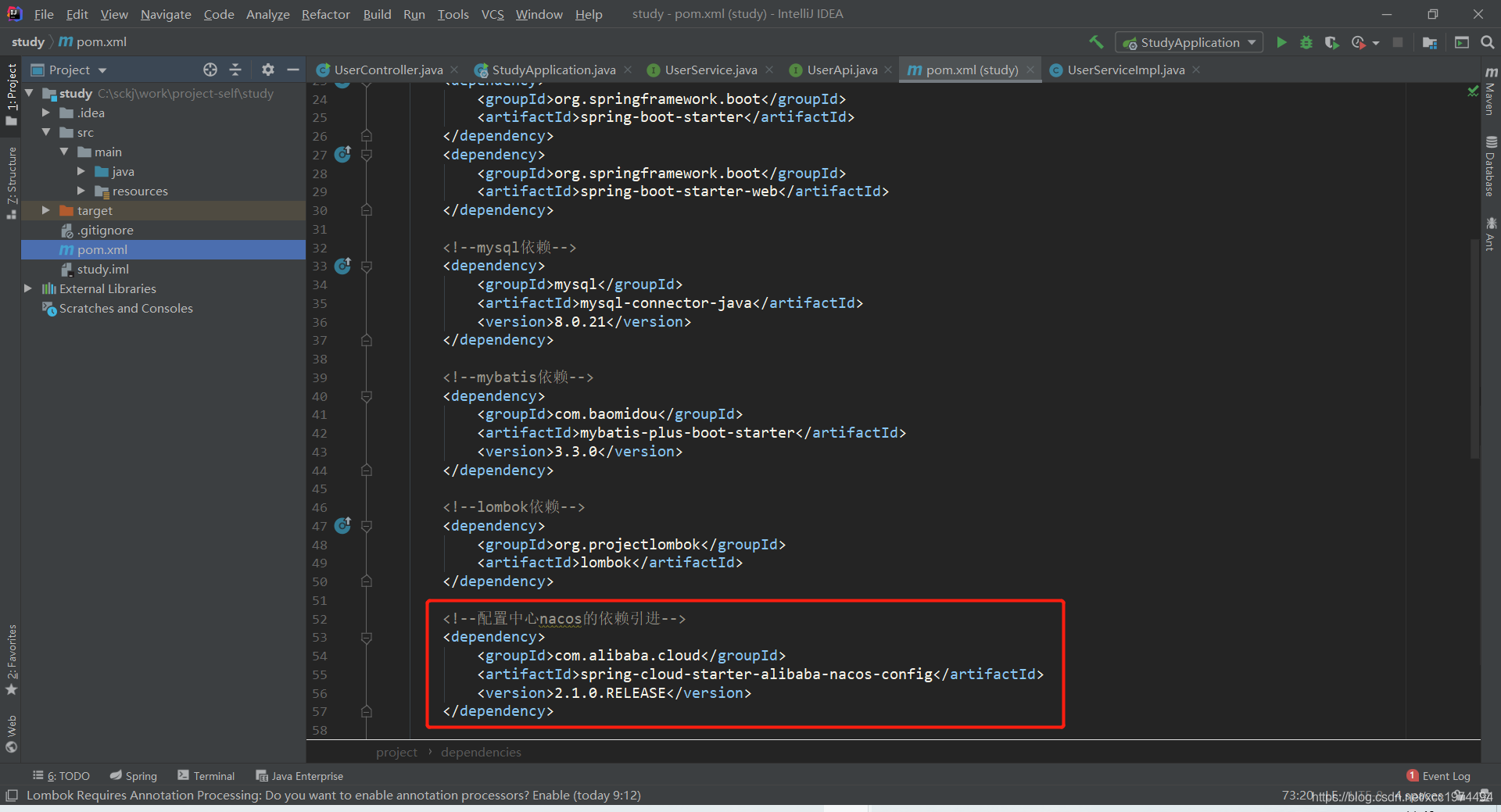Image resolution: width=1501 pixels, height=812 pixels.
Task: Collapse the study project root node
Action: click(x=30, y=93)
